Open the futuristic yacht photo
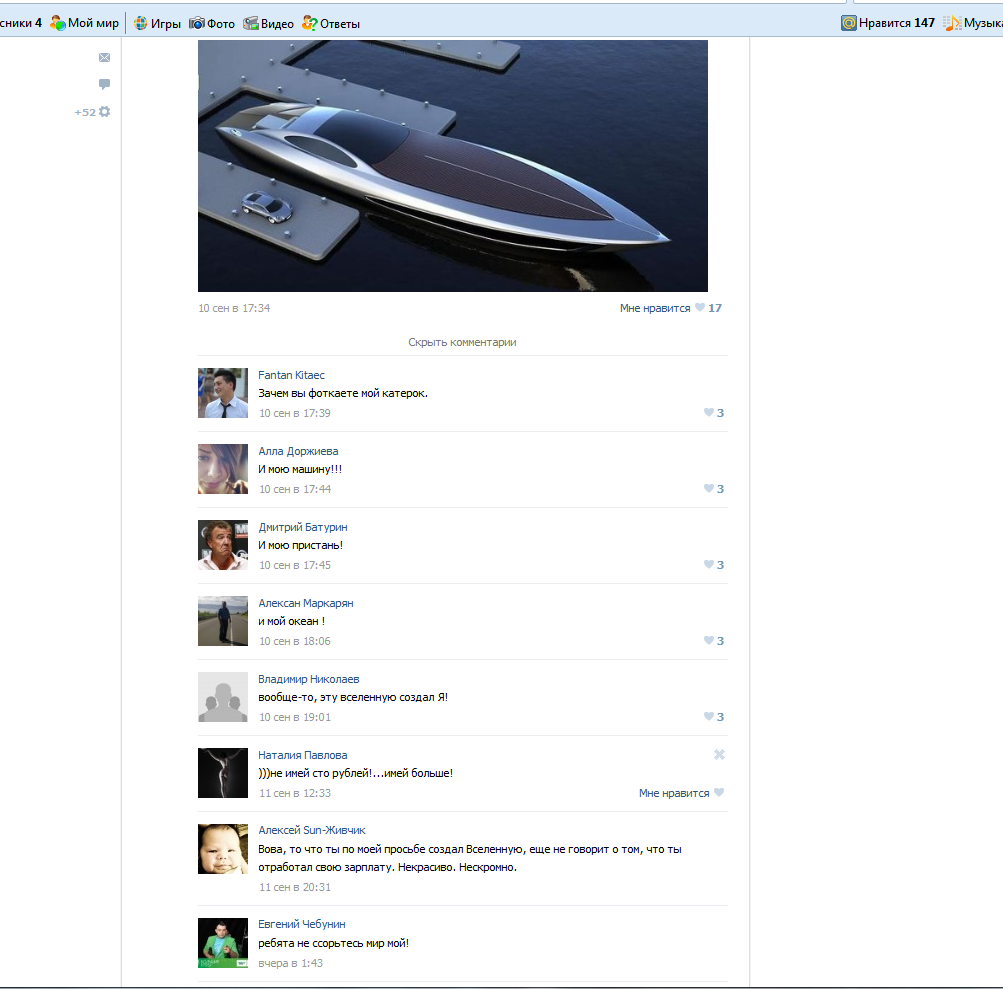Image resolution: width=1003 pixels, height=989 pixels. [x=452, y=166]
